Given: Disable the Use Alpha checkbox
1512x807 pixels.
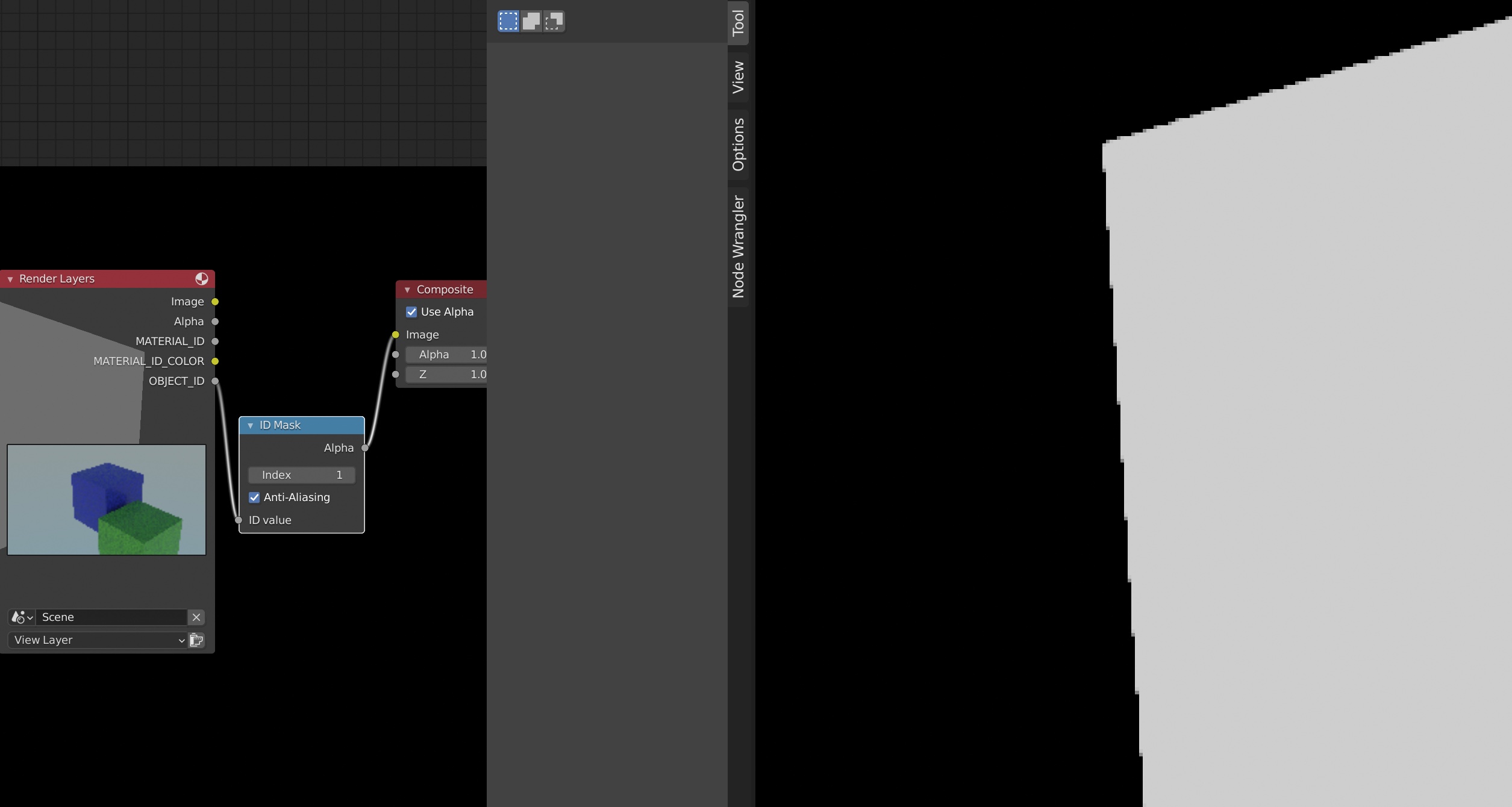Looking at the screenshot, I should click(x=411, y=312).
